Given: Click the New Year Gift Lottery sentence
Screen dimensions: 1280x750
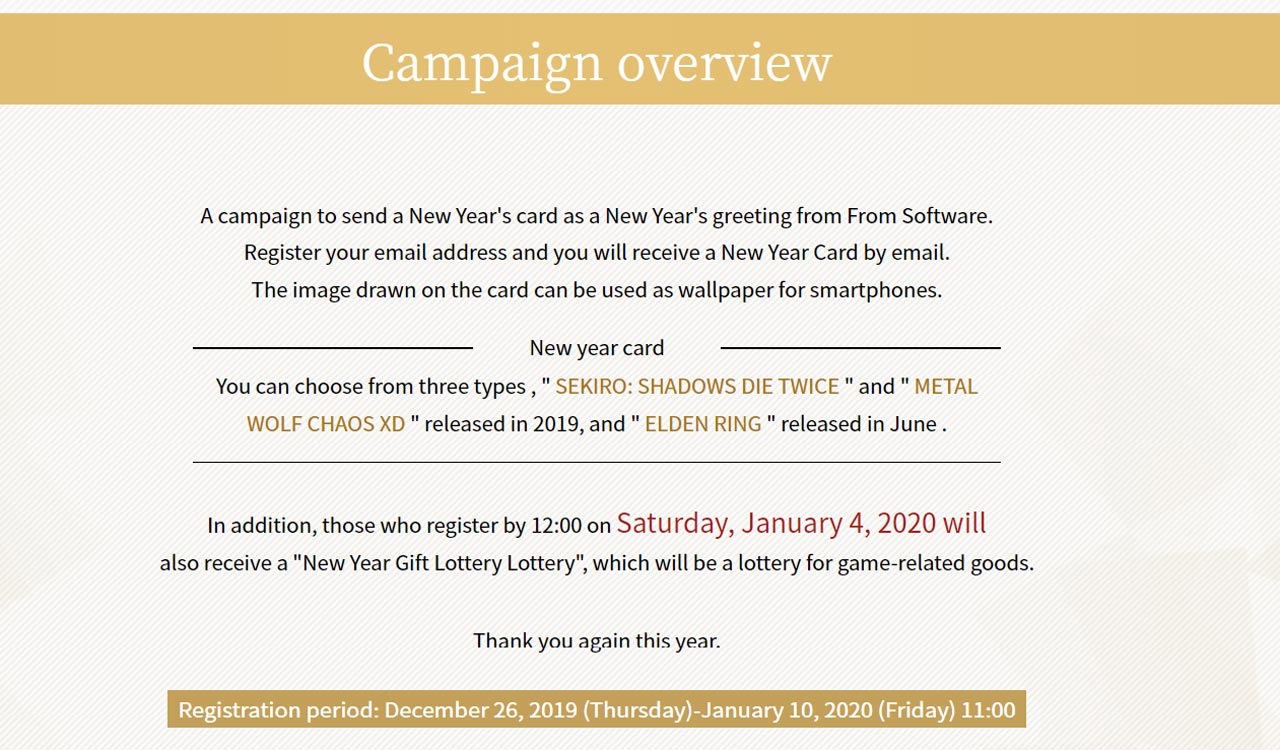Looking at the screenshot, I should 596,563.
